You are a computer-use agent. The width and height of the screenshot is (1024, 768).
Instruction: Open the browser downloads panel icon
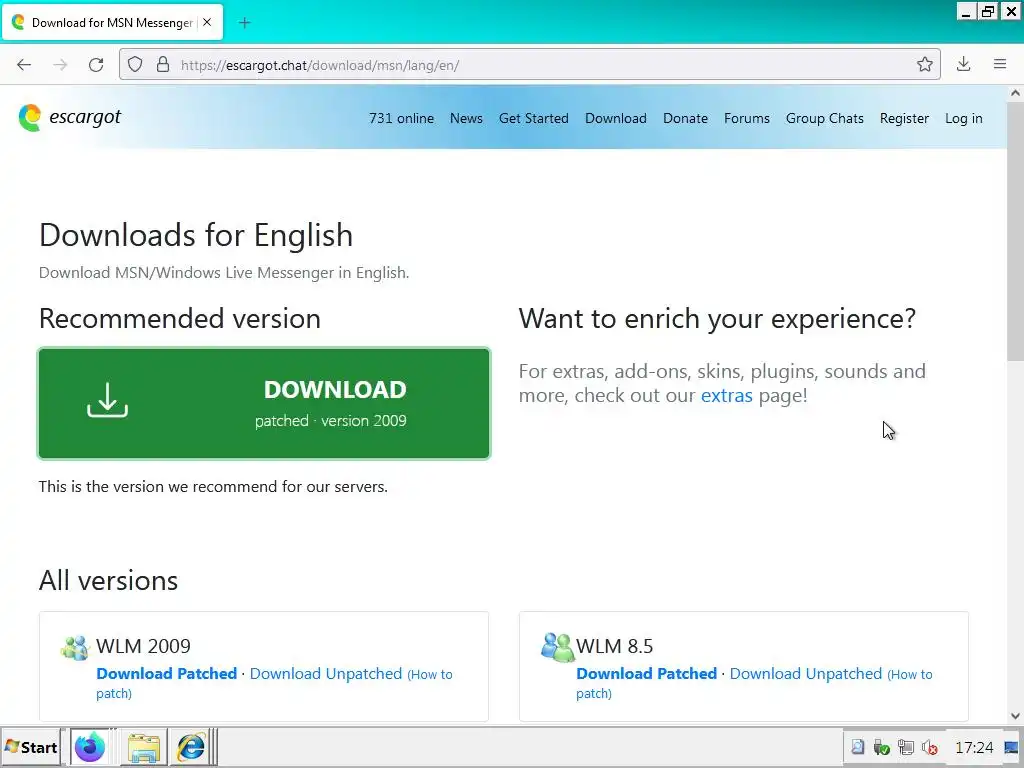point(963,64)
